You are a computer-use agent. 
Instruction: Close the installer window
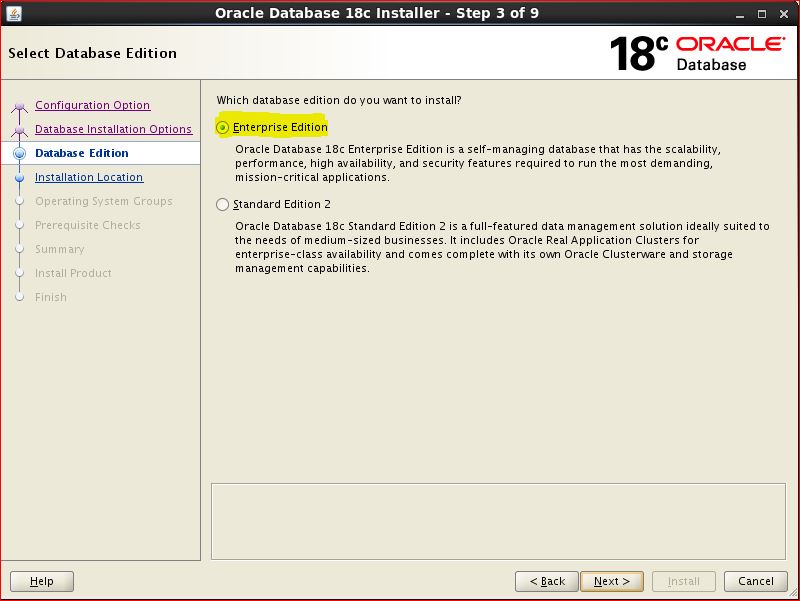pos(785,13)
